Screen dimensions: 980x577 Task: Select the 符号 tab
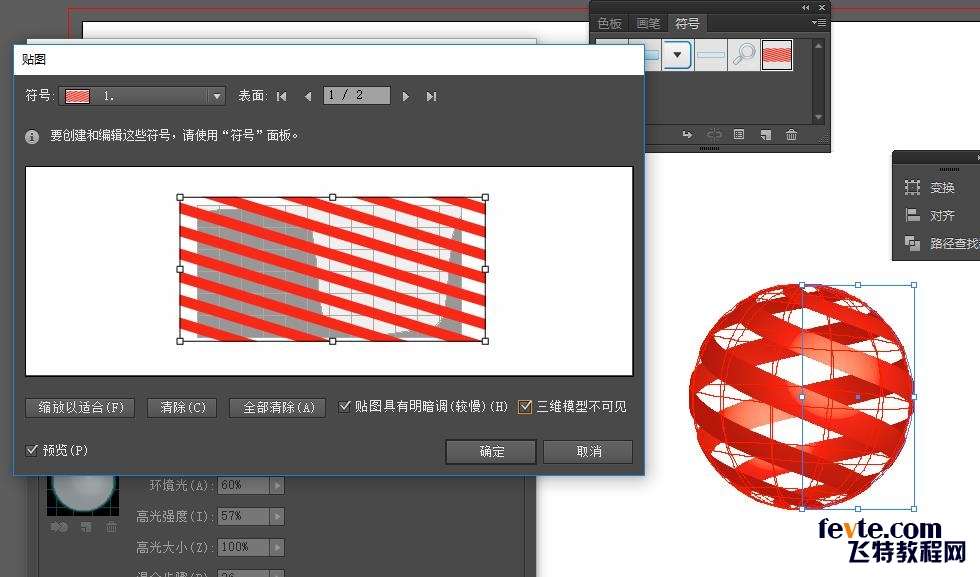[687, 23]
